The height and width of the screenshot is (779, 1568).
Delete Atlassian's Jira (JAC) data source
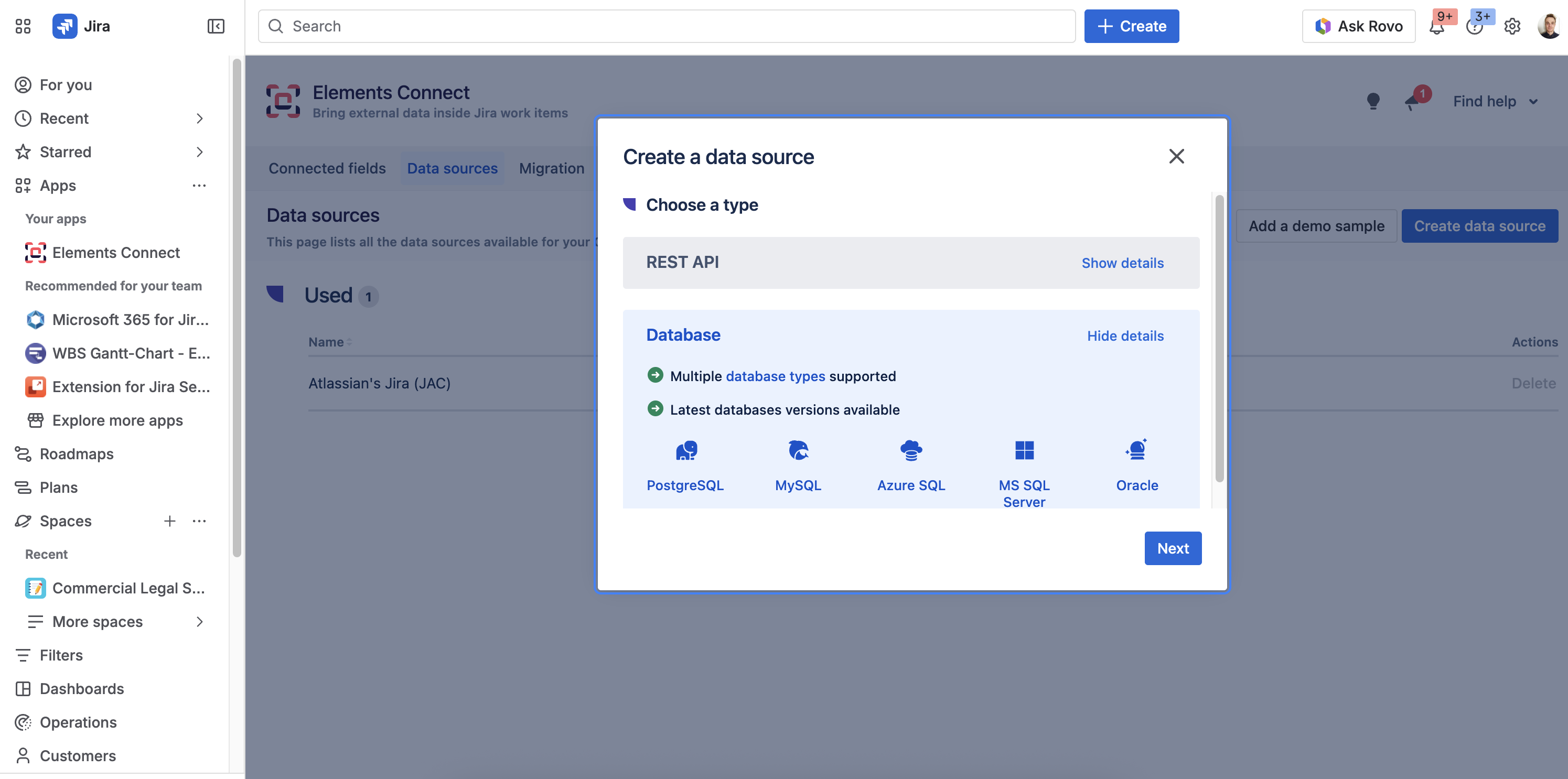(x=1534, y=383)
